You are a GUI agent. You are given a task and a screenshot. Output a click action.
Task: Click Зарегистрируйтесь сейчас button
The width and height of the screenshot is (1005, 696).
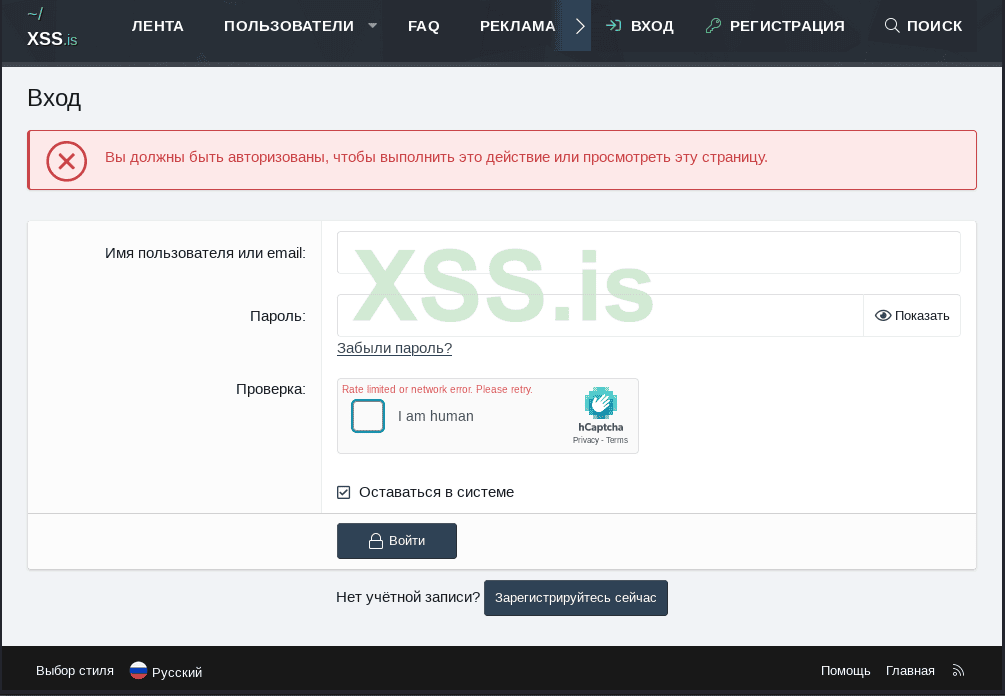tap(576, 598)
